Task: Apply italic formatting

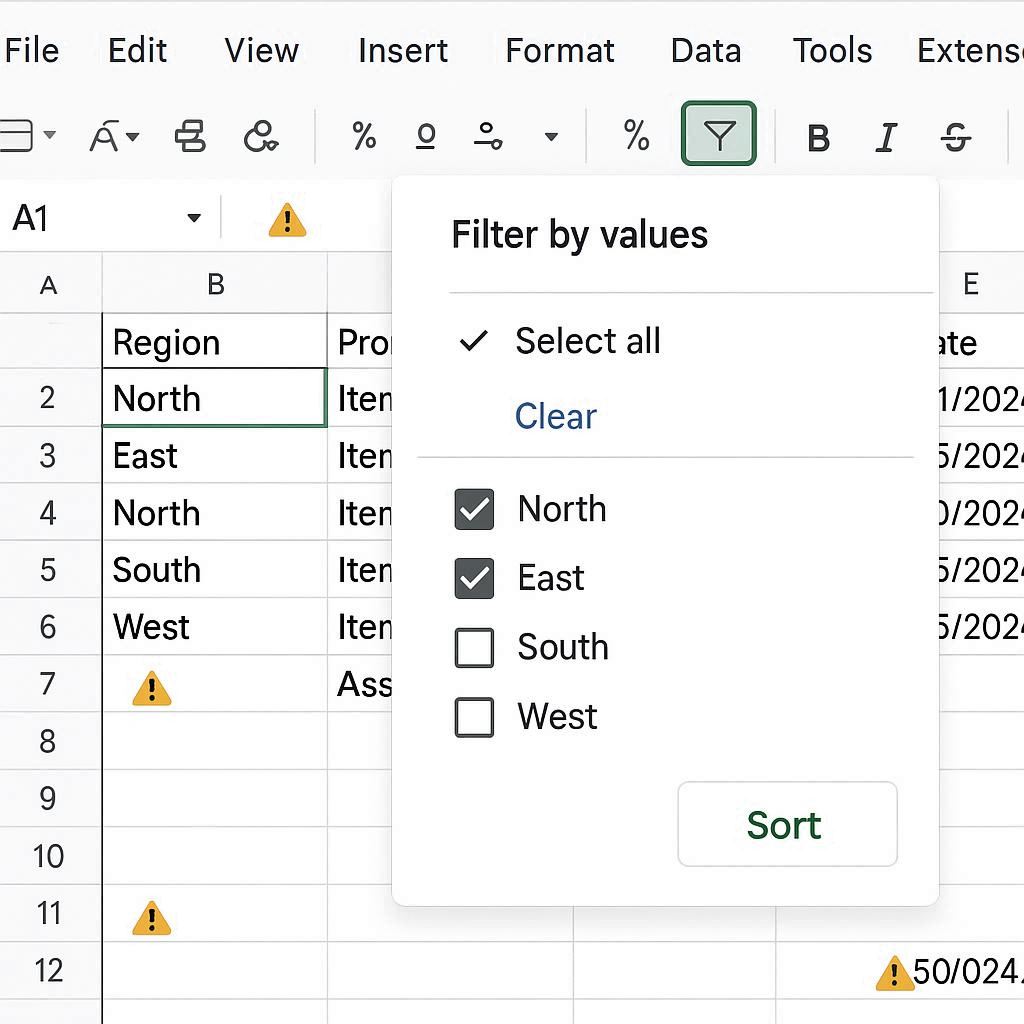Action: [x=886, y=138]
